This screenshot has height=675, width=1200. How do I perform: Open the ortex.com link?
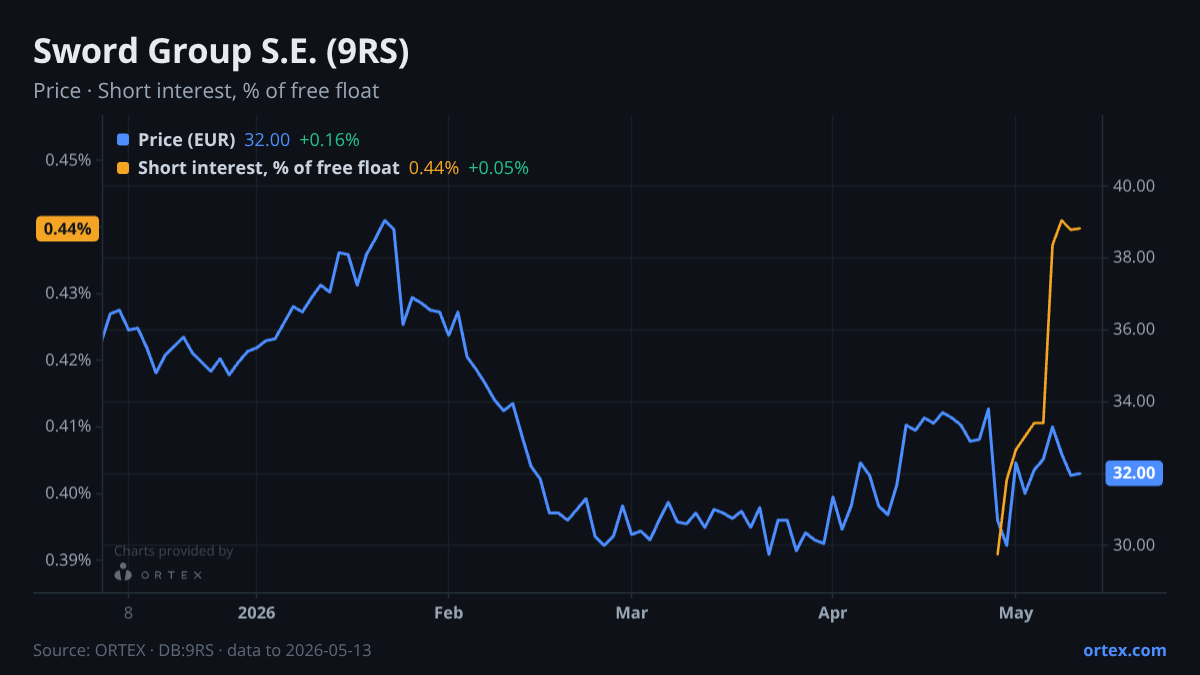(1124, 650)
